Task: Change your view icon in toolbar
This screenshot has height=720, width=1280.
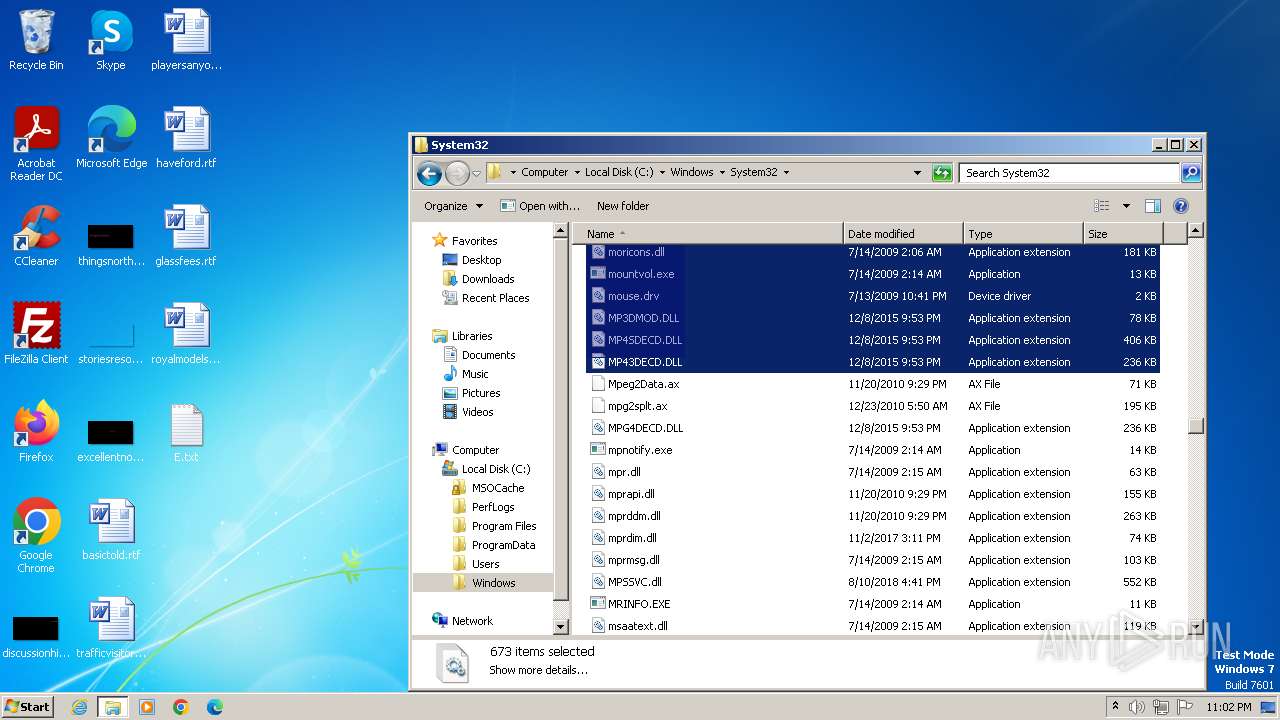Action: click(x=1102, y=206)
